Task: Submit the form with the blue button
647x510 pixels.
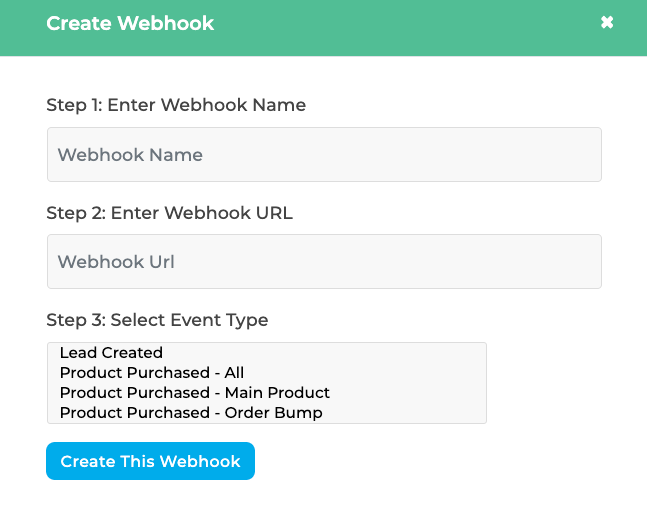Action: 150,461
